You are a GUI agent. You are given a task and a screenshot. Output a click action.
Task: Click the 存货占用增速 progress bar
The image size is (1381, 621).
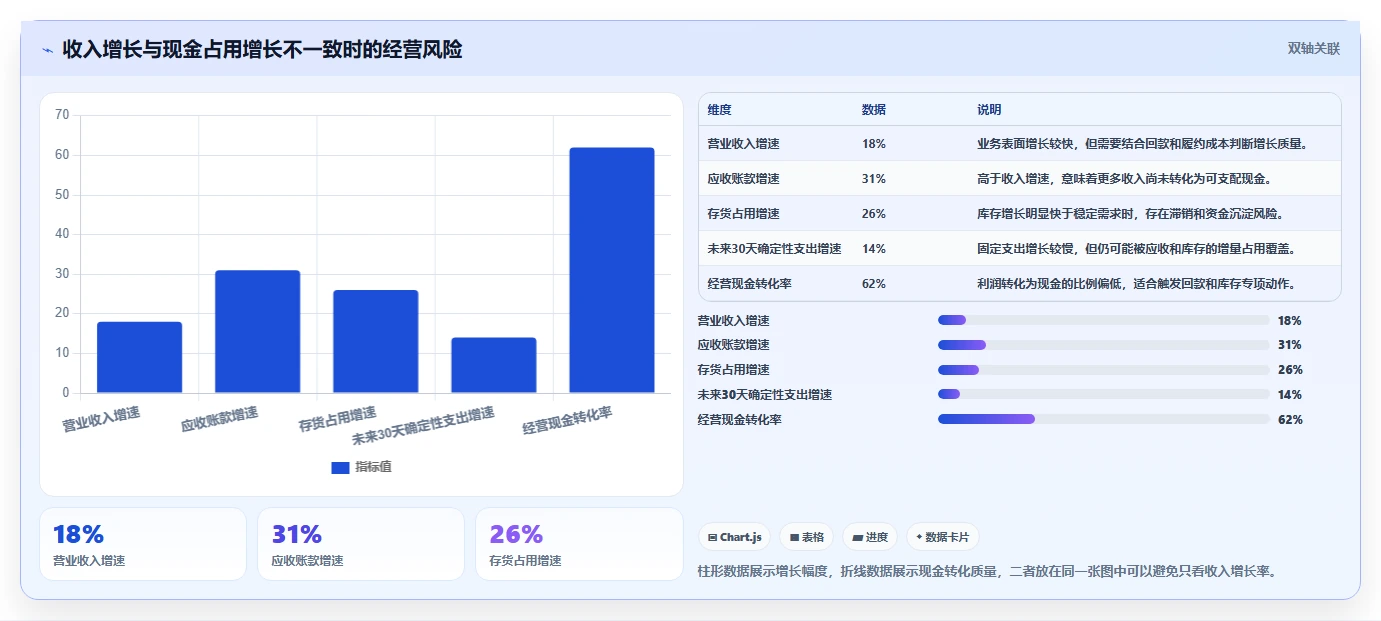1103,370
